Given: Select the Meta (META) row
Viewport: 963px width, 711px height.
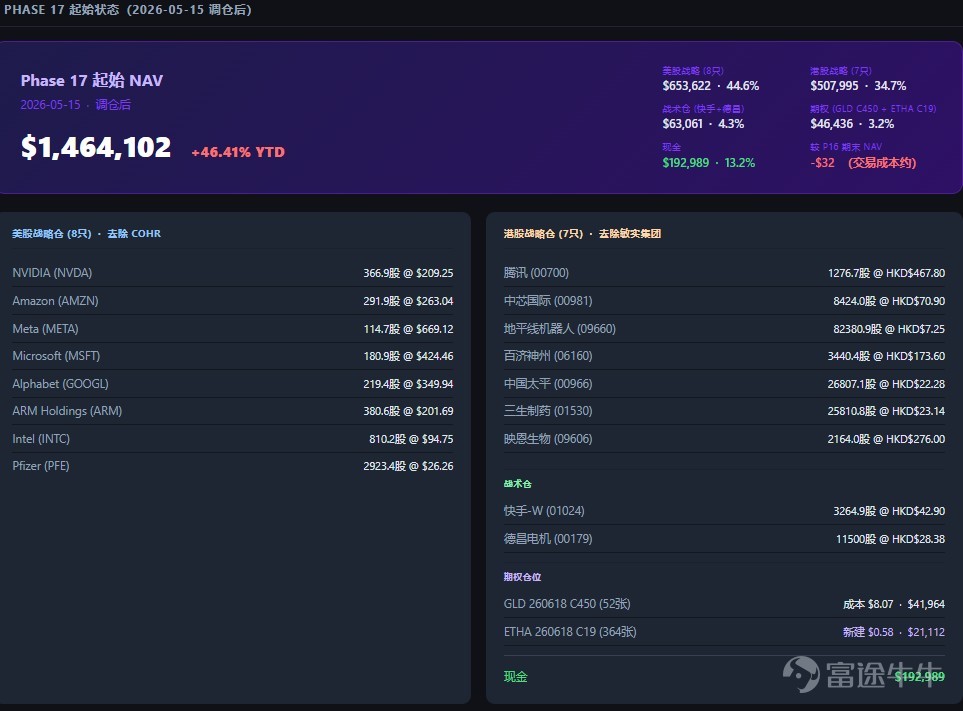Looking at the screenshot, I should [233, 329].
